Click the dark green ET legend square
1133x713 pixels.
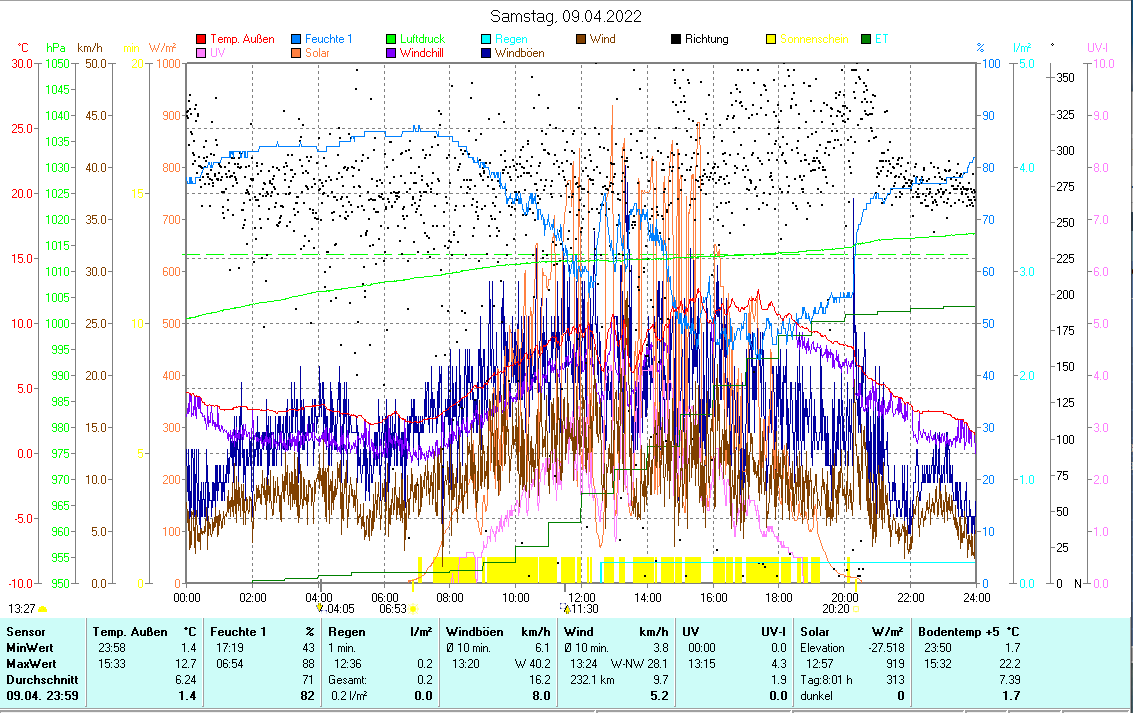click(866, 39)
